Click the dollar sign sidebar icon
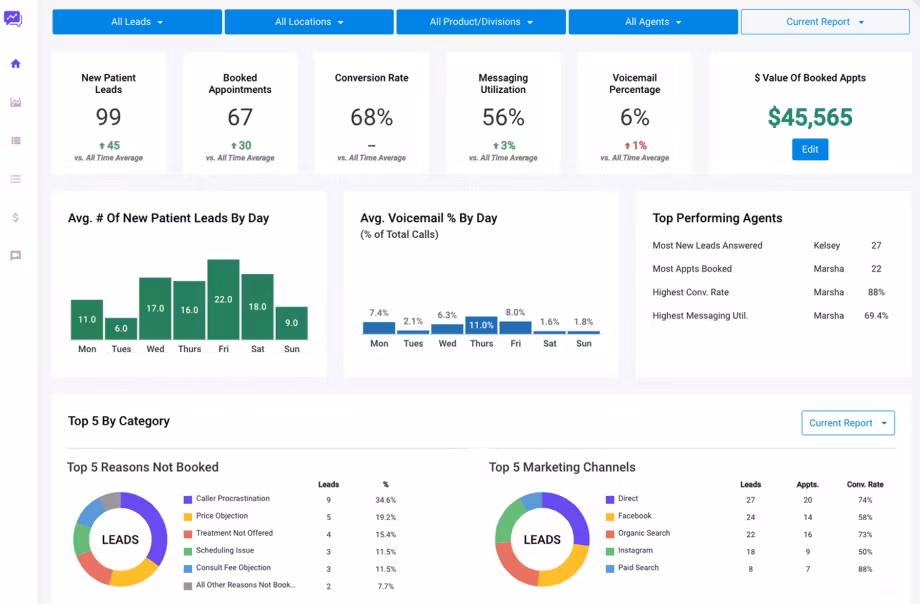This screenshot has height=604, width=920. (16, 217)
